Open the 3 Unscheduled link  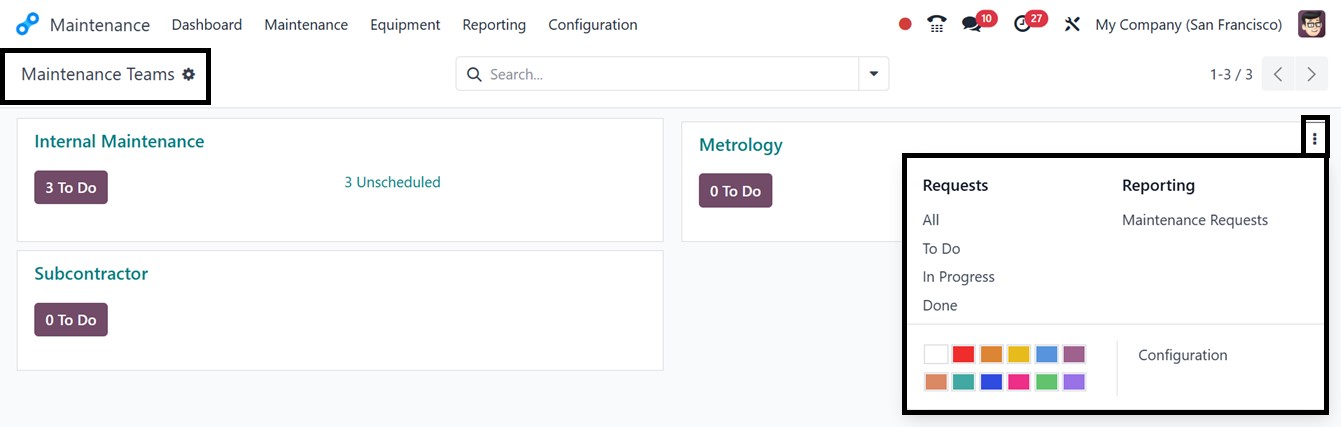click(392, 182)
